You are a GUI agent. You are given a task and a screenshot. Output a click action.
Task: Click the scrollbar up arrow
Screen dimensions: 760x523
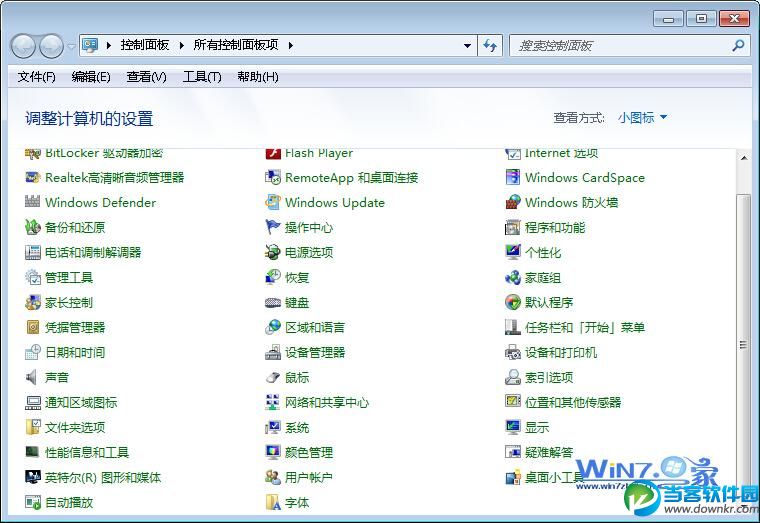tap(744, 158)
